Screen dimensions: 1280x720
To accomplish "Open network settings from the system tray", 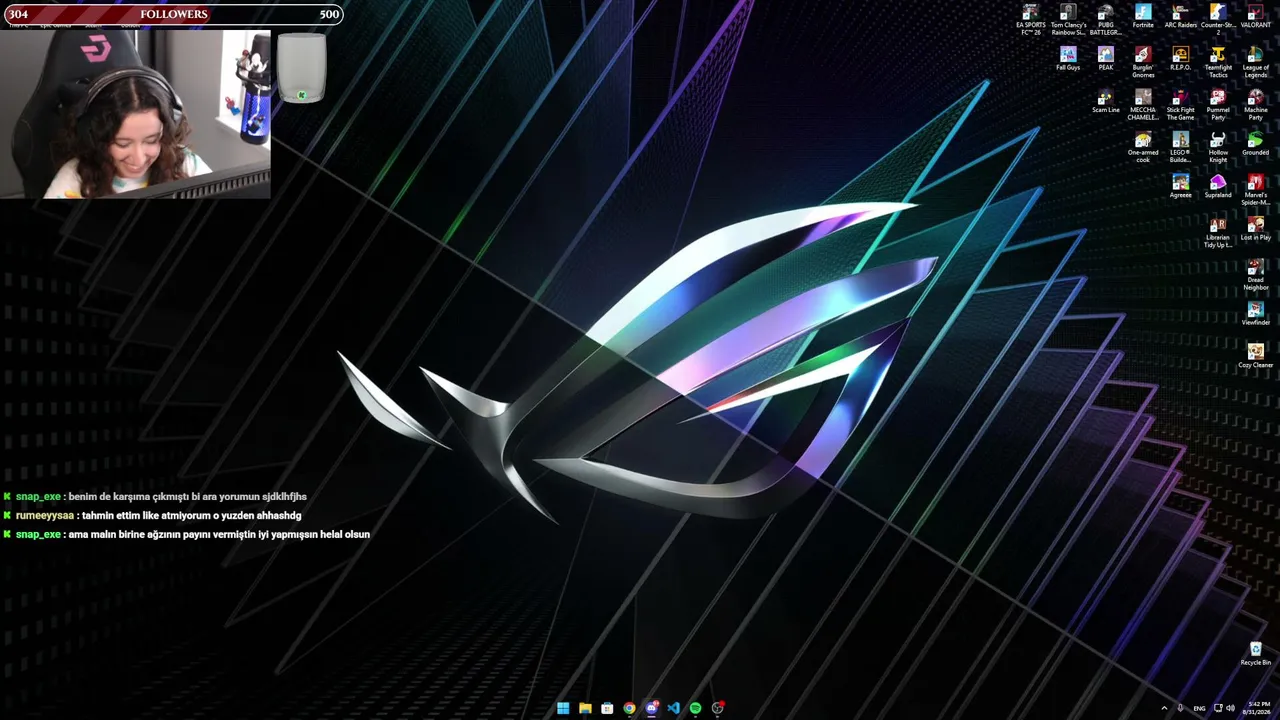I will point(1218,708).
